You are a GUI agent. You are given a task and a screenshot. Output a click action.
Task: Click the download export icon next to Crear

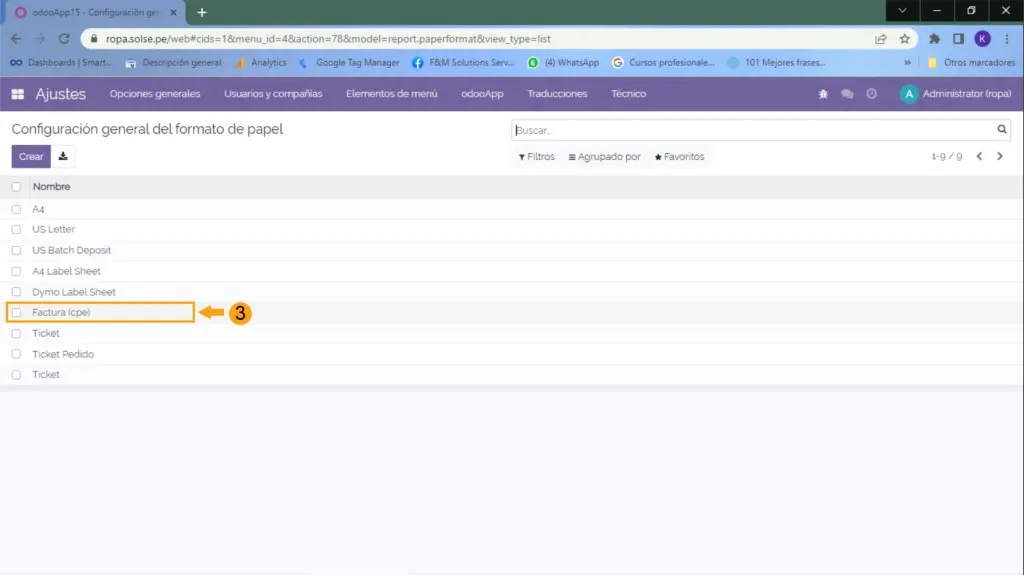(x=63, y=156)
